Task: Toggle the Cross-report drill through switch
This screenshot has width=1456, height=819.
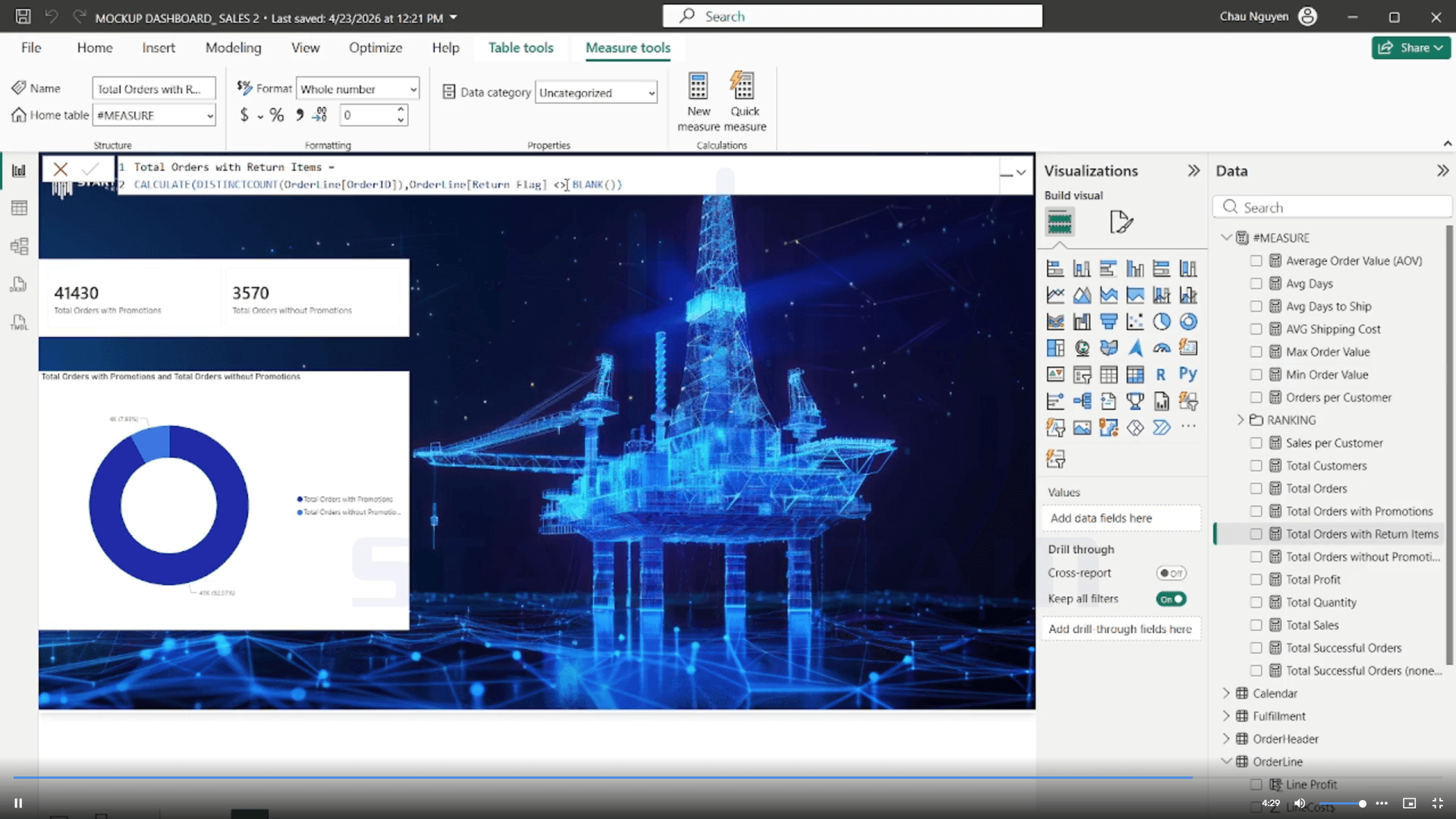Action: click(1171, 573)
